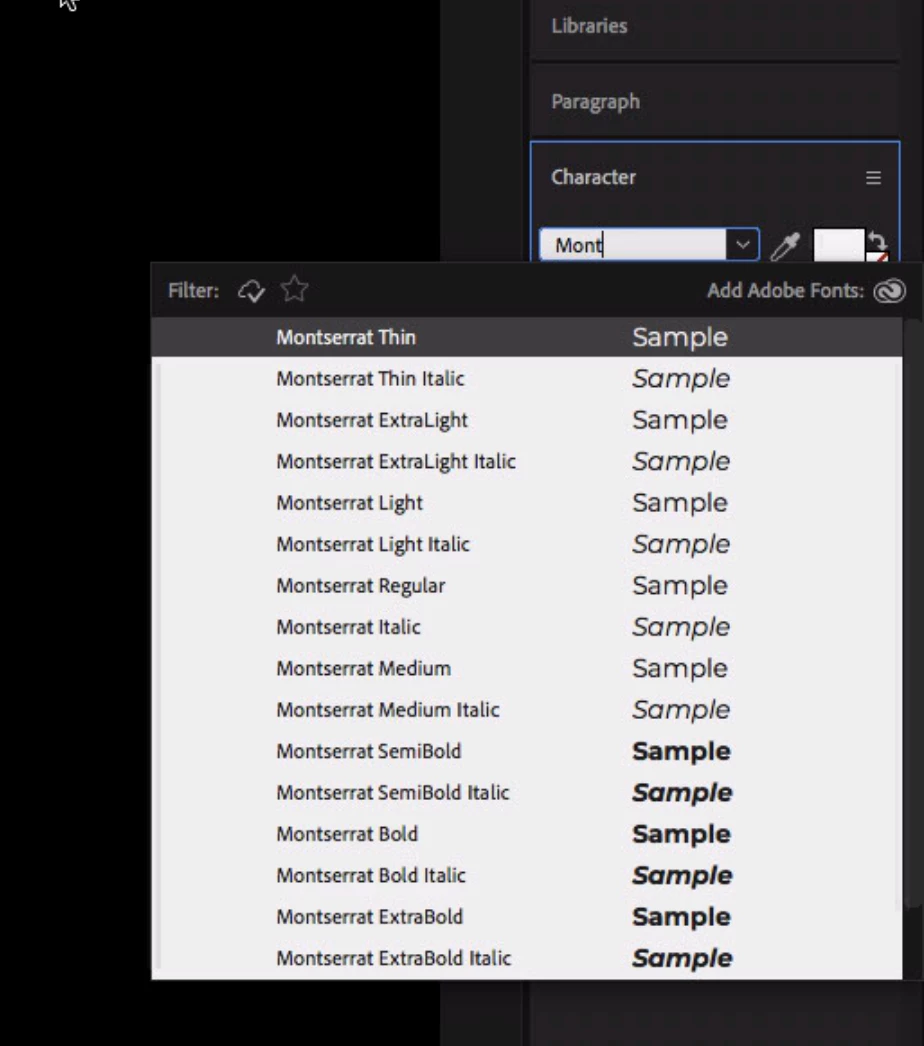The image size is (924, 1046).
Task: Choose the Montserrat Thin Italic font
Action: (526, 378)
